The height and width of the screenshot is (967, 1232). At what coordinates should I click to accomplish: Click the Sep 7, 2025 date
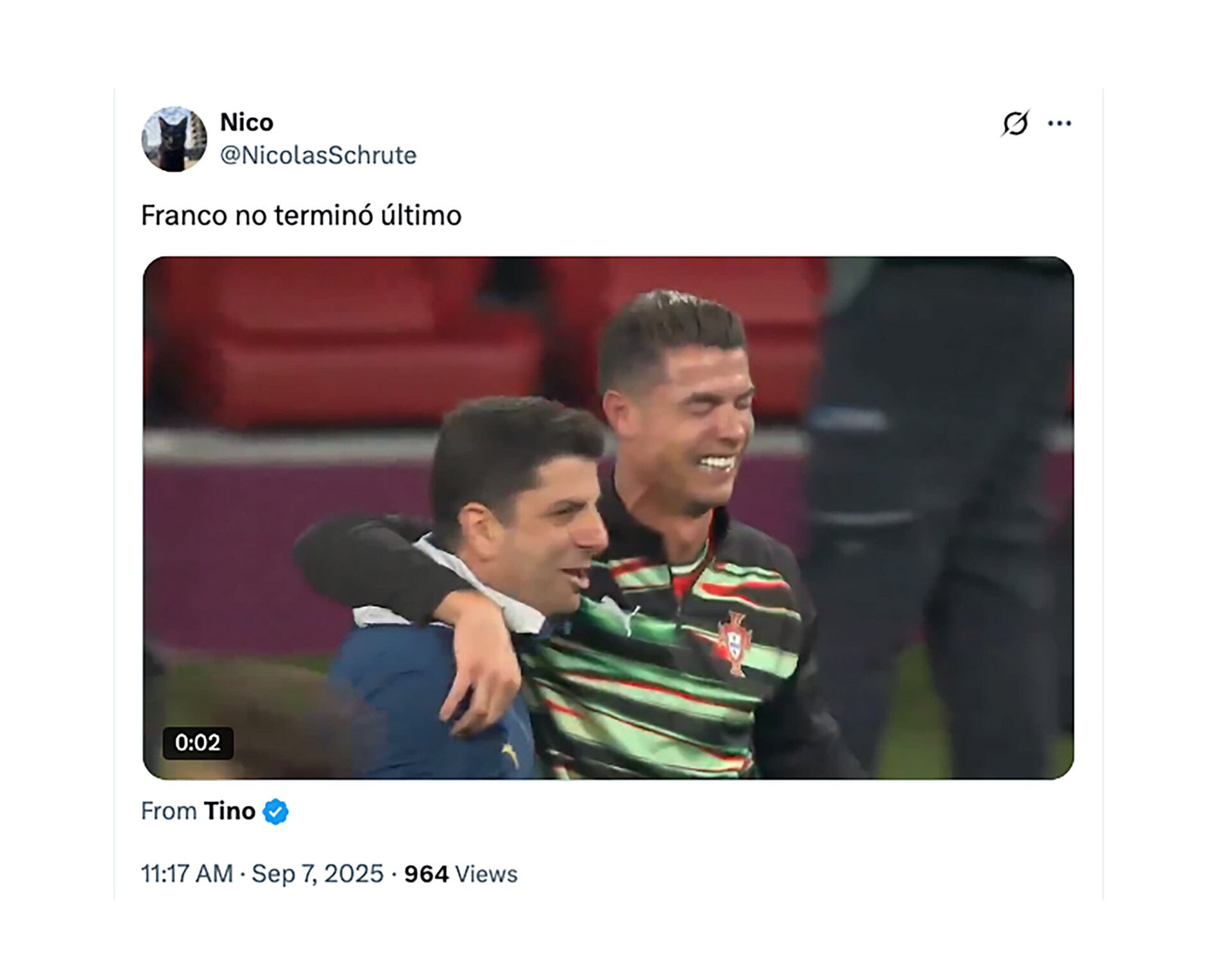[317, 874]
